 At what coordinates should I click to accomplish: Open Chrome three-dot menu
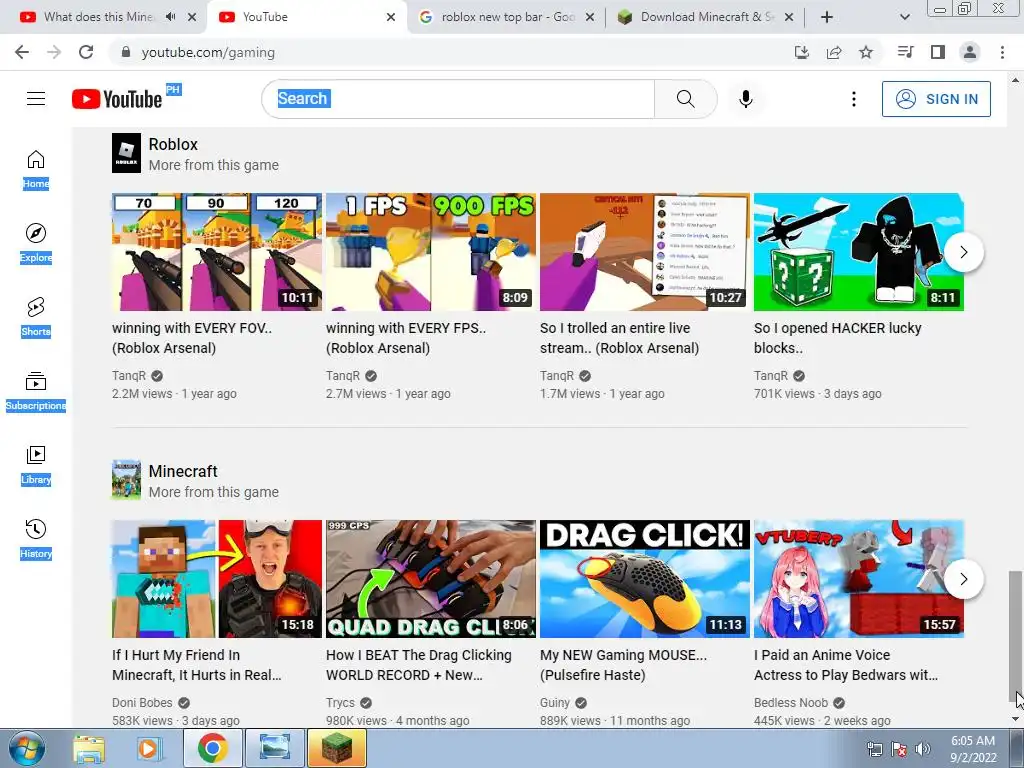click(1002, 52)
